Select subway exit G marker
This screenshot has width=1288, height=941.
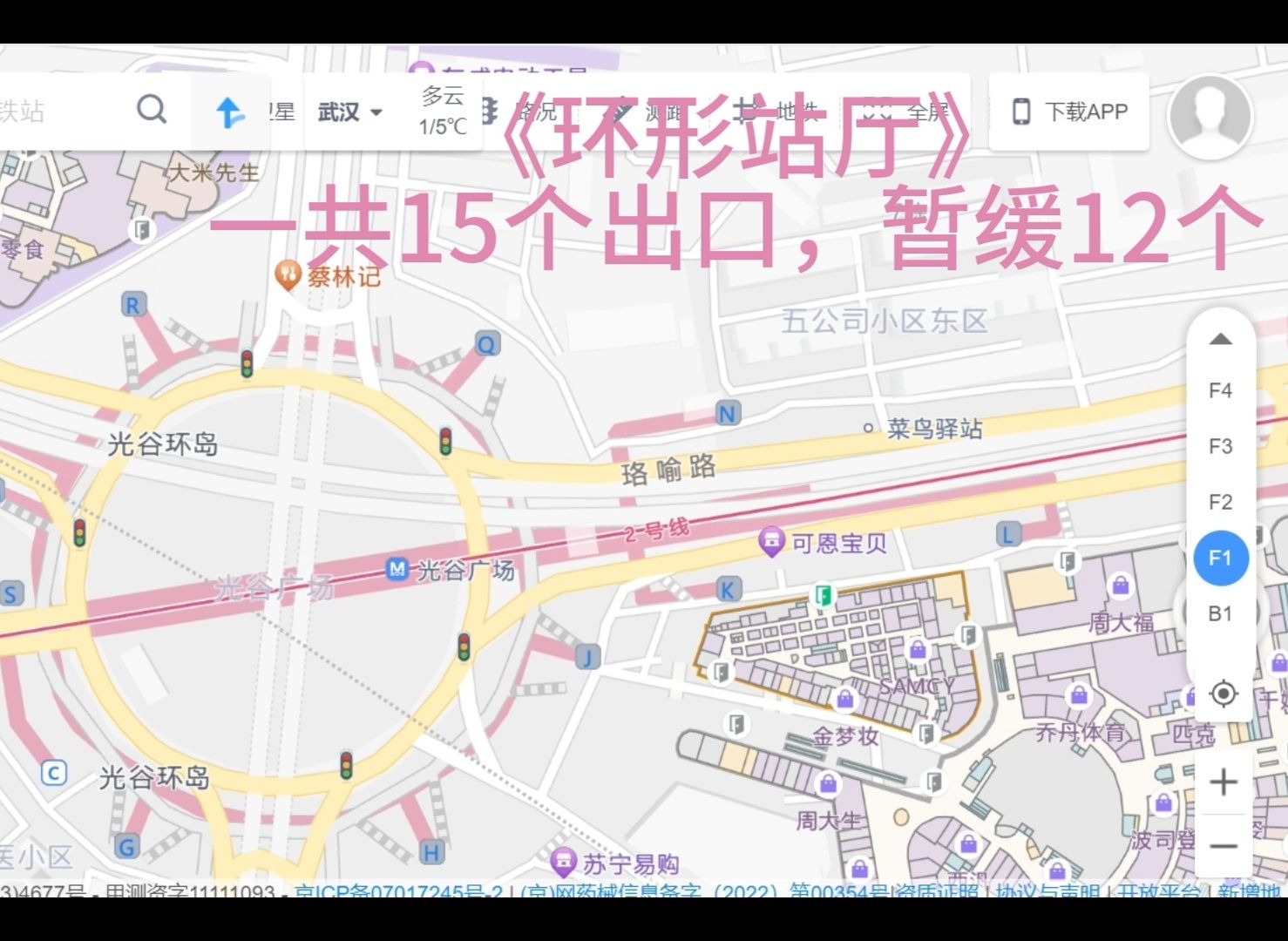(127, 846)
